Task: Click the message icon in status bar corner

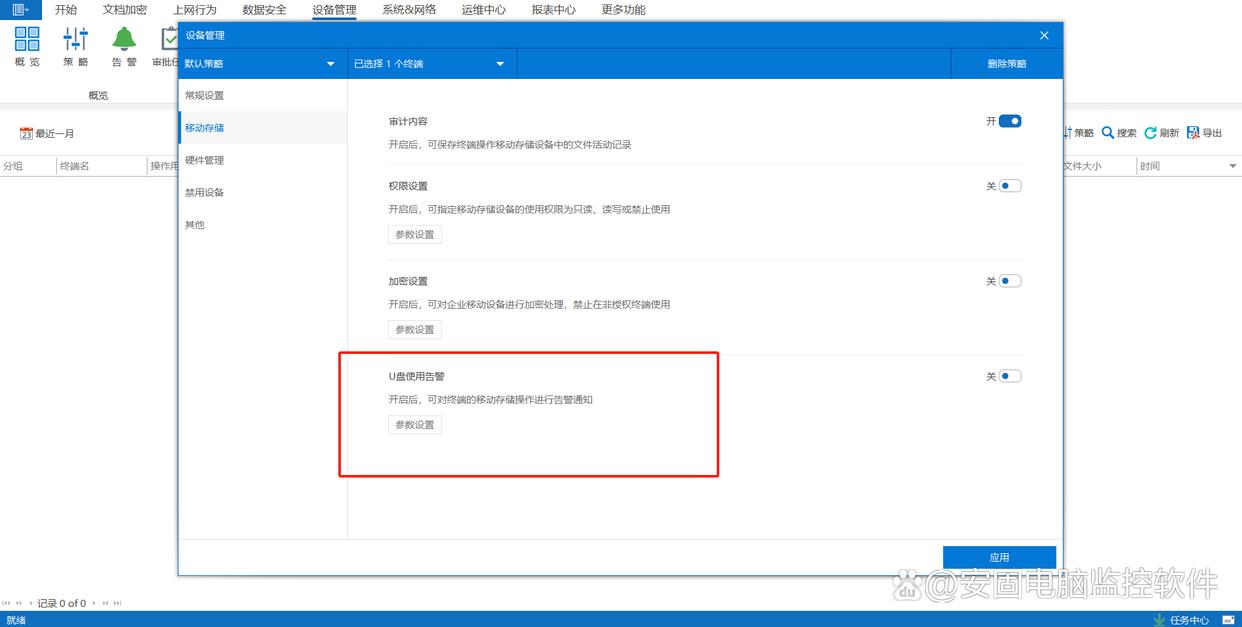Action: [1228, 620]
